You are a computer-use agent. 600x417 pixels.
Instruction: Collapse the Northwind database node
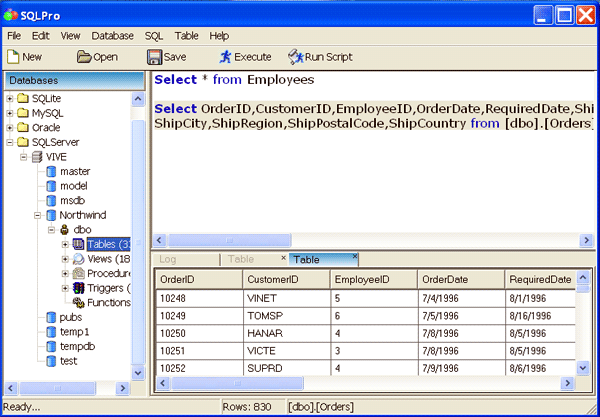coord(37,215)
